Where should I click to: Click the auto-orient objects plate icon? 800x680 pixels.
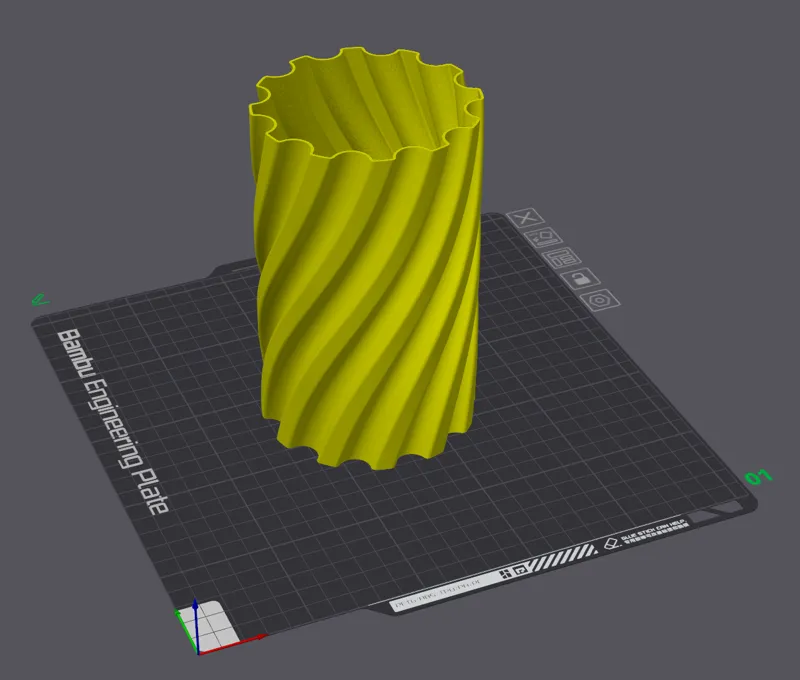pos(543,238)
